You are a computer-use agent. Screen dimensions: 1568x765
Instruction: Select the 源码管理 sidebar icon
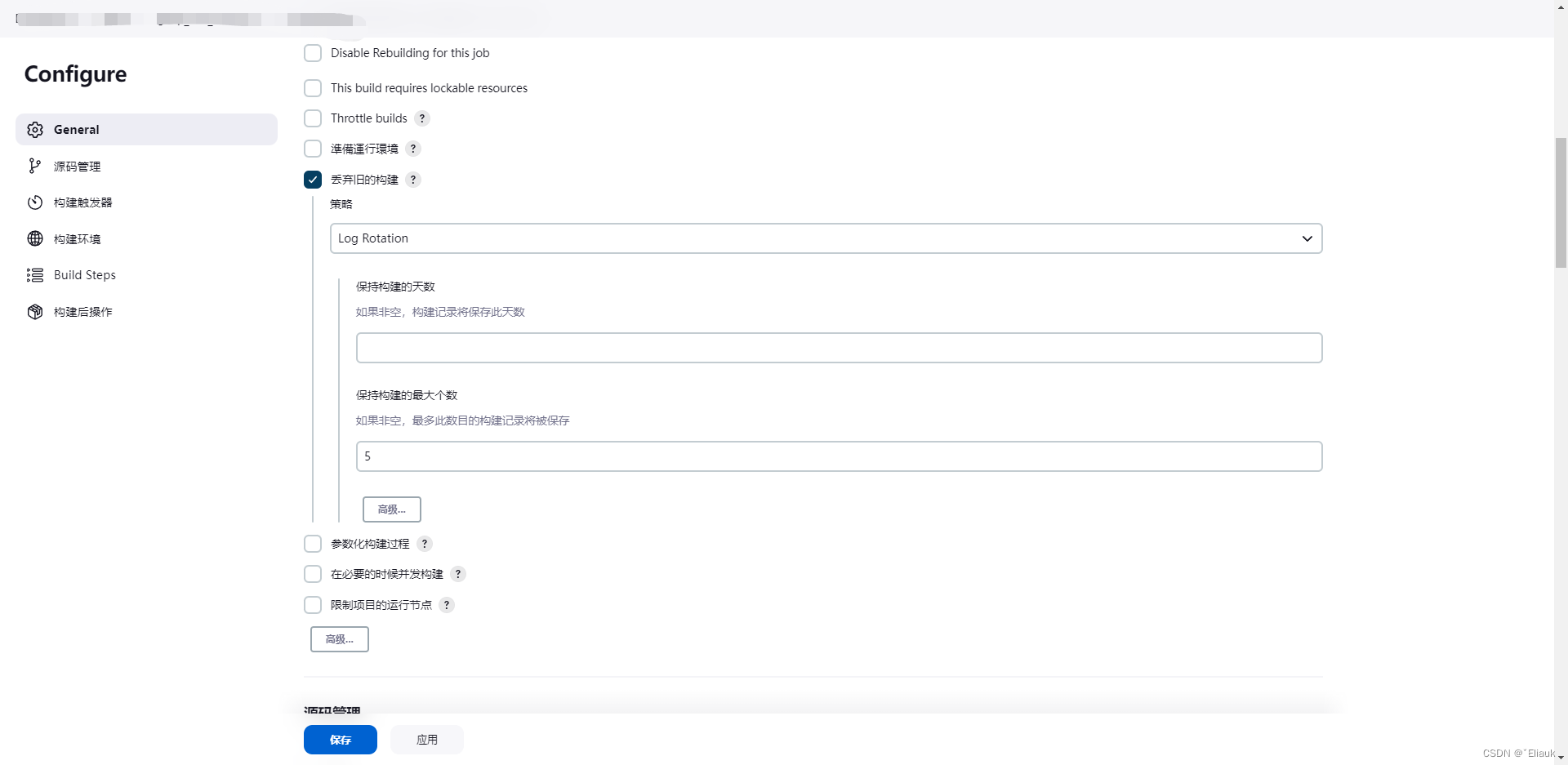click(x=35, y=166)
